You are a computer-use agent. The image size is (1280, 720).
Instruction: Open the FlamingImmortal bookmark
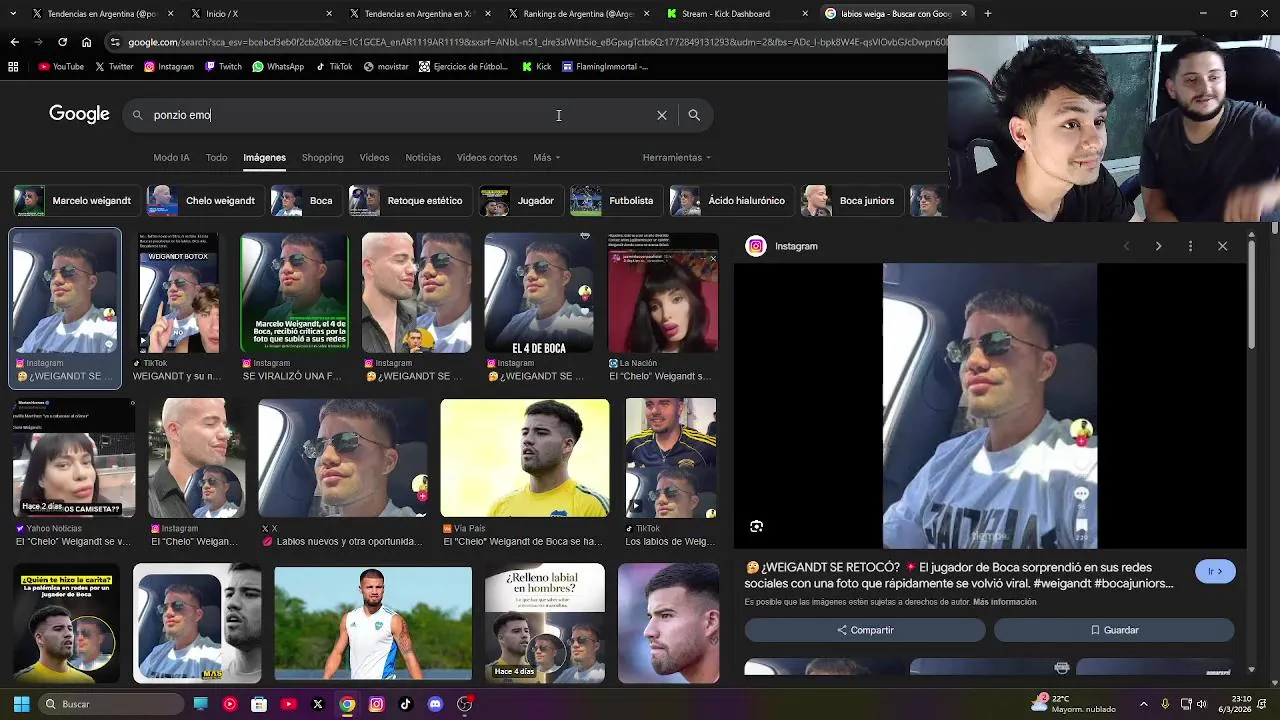(x=605, y=67)
